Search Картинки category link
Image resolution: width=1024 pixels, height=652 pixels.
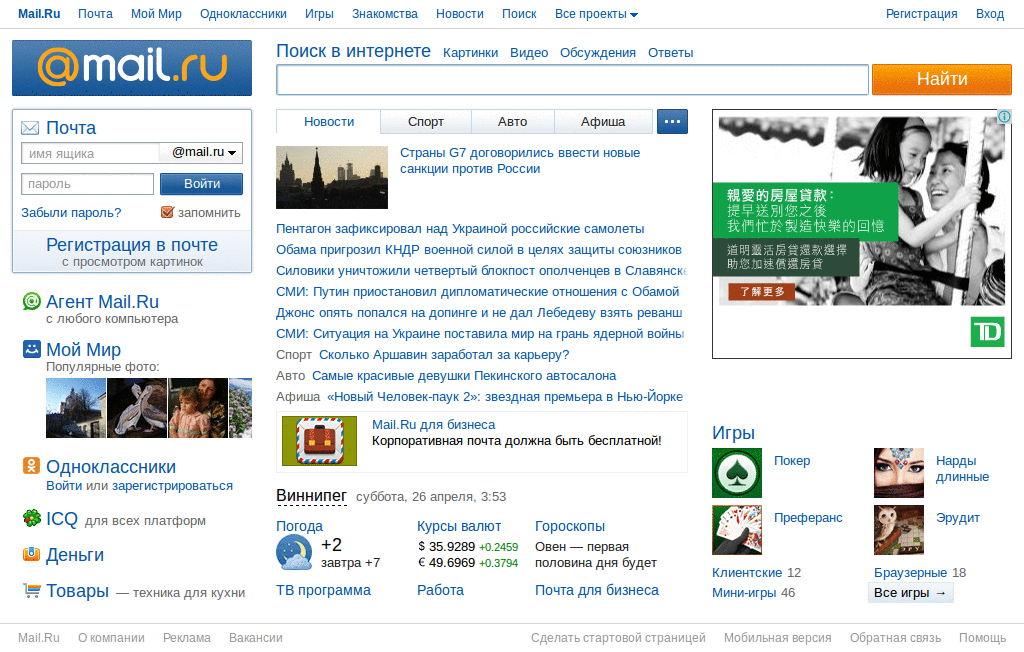pos(470,53)
